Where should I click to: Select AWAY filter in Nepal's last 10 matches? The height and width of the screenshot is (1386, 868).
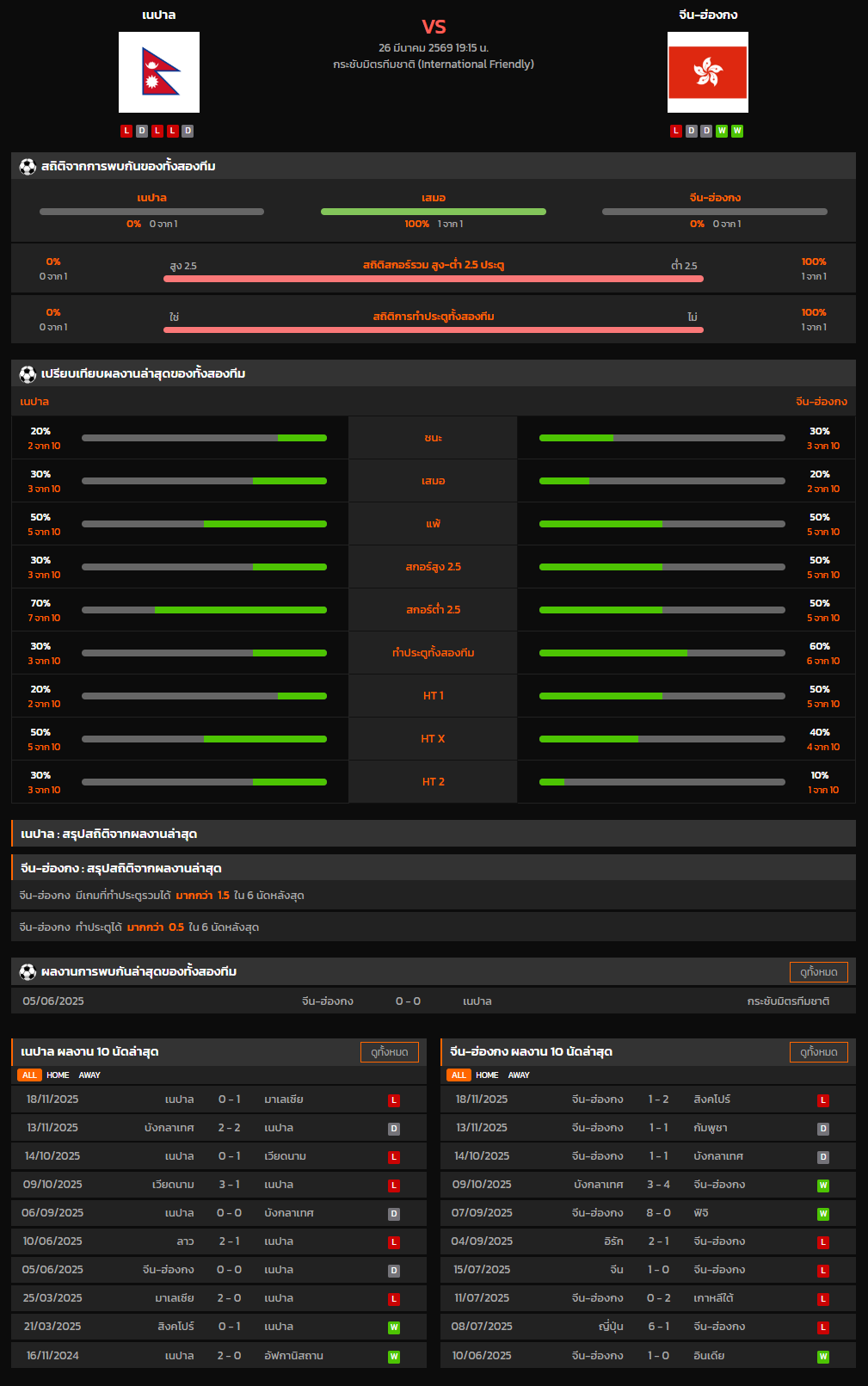point(89,1075)
